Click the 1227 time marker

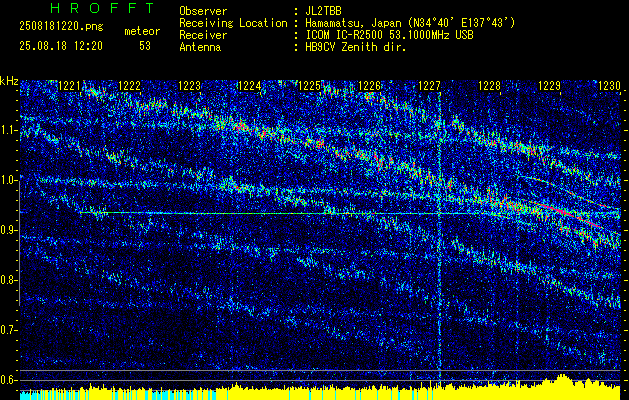click(x=430, y=86)
